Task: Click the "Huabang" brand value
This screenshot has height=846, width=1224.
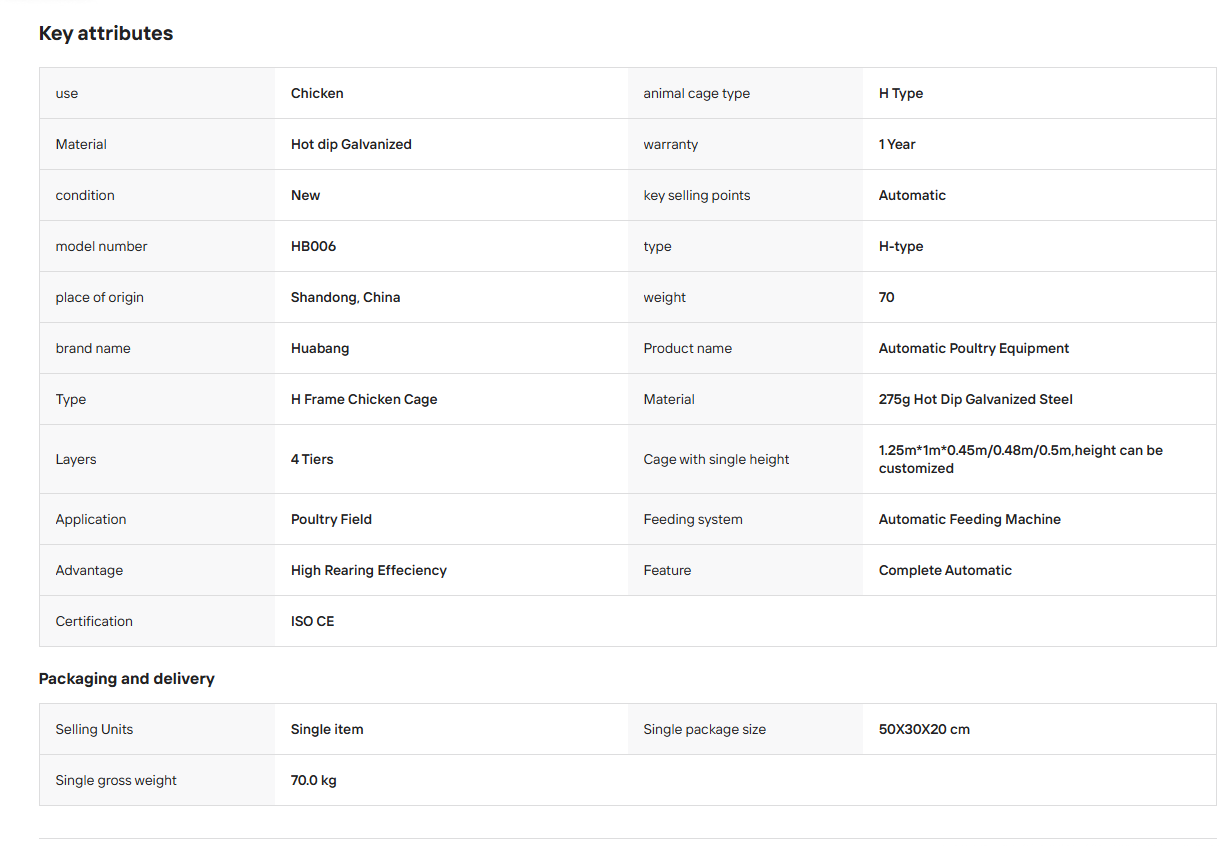Action: pos(320,348)
